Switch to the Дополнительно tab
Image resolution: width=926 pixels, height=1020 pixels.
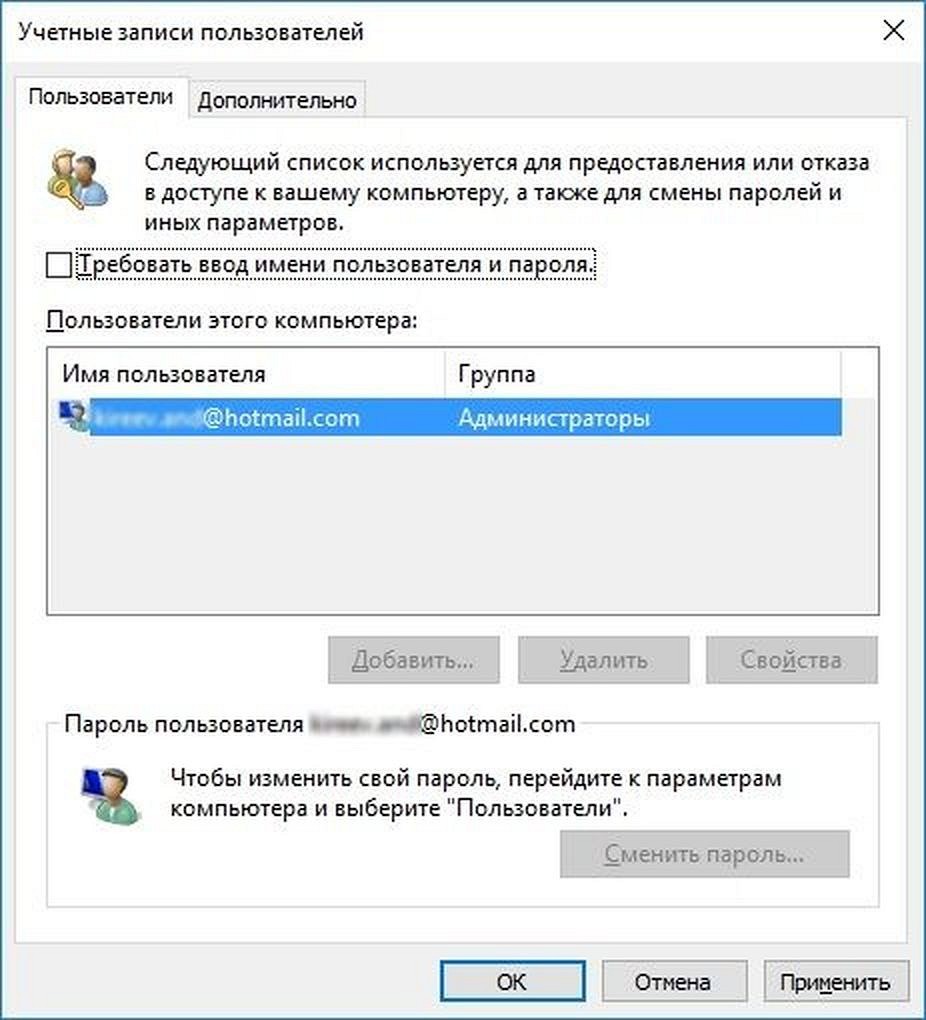[277, 100]
